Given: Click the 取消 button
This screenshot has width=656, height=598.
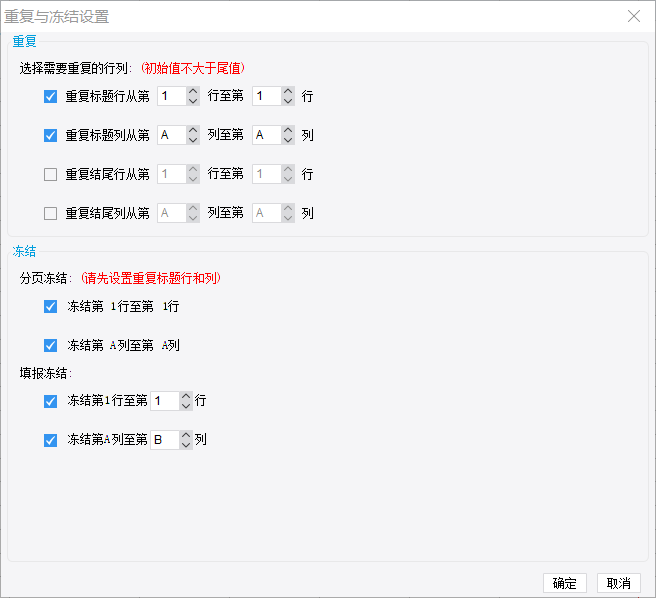Looking at the screenshot, I should pos(619,583).
